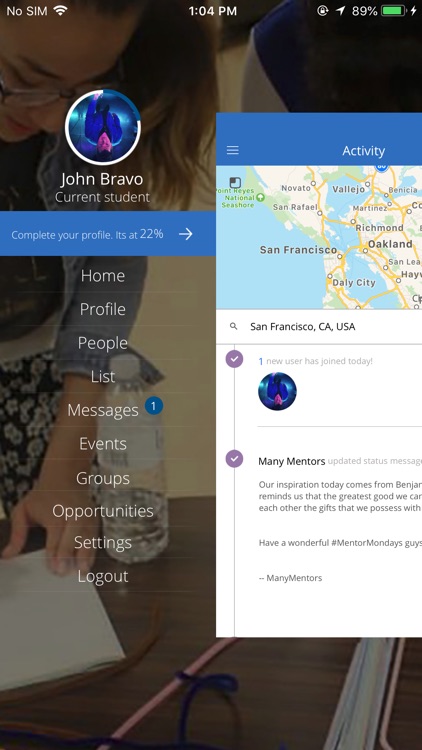Tap the arrow on the complete-profile banner
The image size is (422, 750).
tap(186, 234)
